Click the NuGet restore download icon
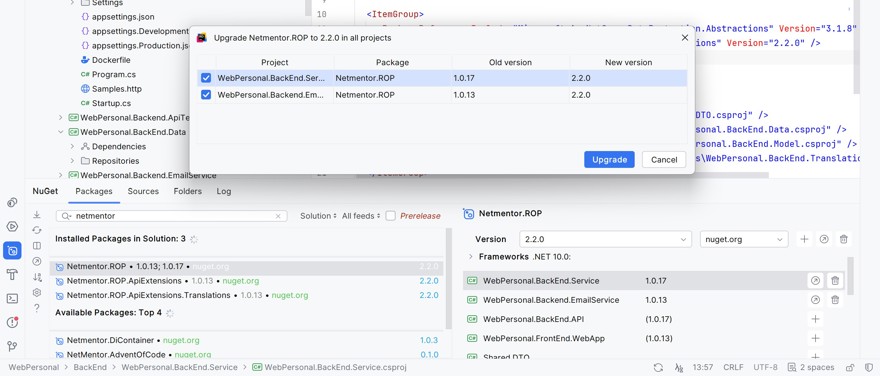Viewport: 880px width, 376px height. [x=37, y=214]
